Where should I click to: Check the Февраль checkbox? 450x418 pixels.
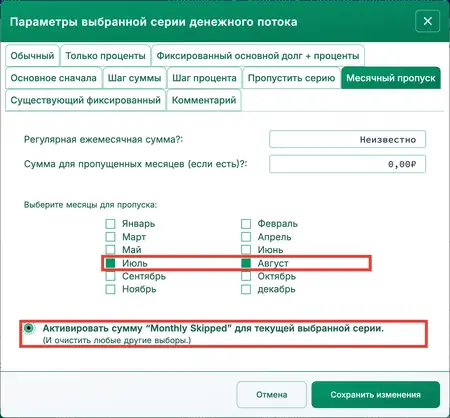click(x=246, y=224)
